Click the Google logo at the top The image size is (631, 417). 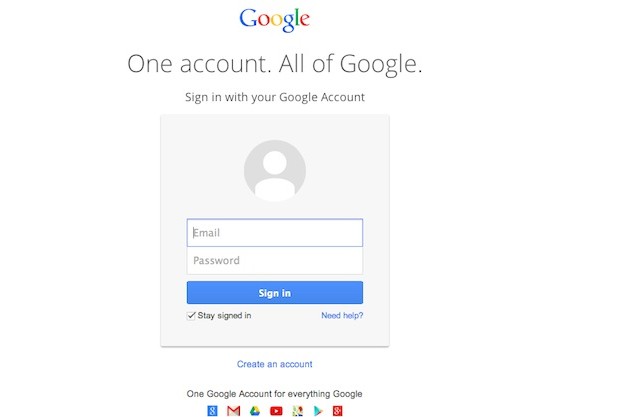(x=275, y=19)
